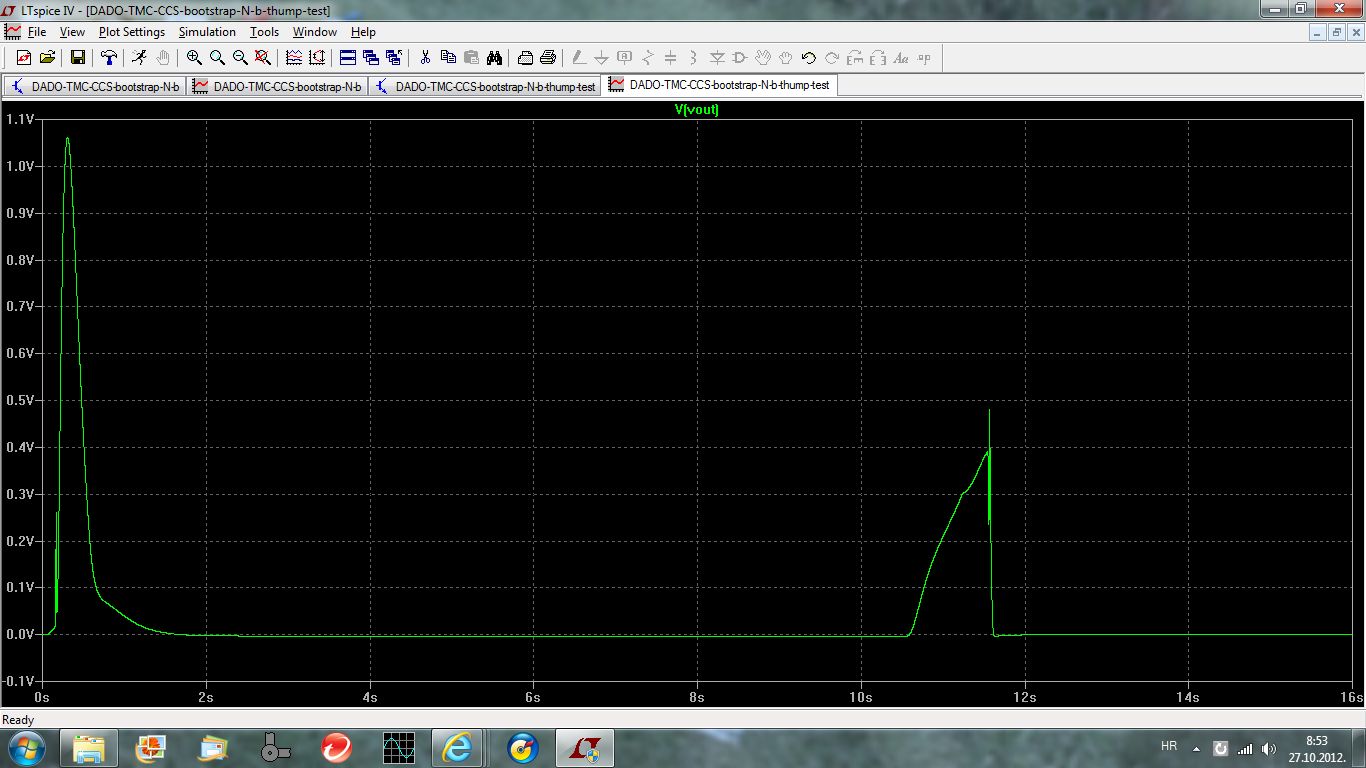Viewport: 1366px width, 768px height.
Task: Open the File menu
Action: pos(37,32)
